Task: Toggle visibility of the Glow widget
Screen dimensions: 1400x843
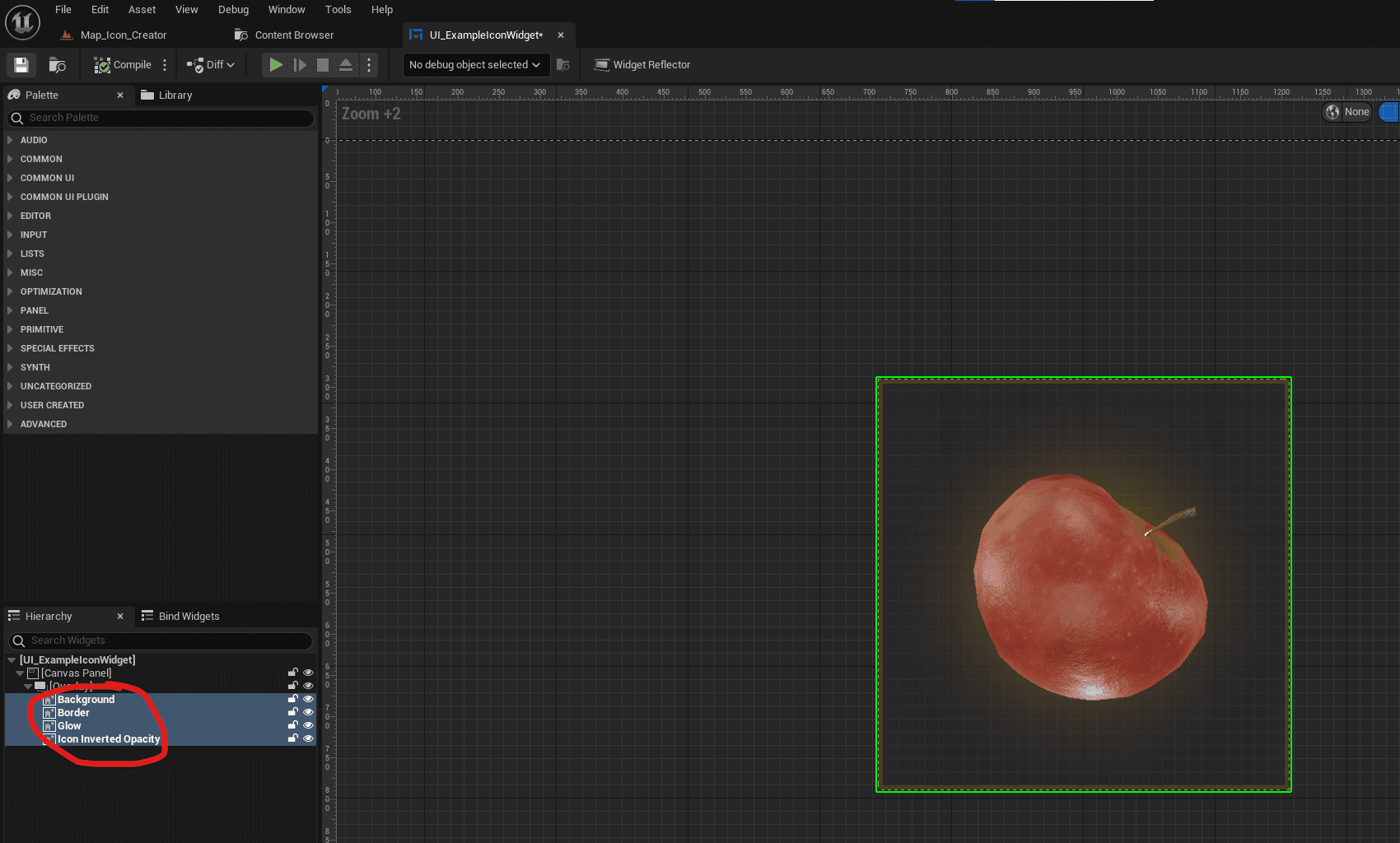Action: 308,725
